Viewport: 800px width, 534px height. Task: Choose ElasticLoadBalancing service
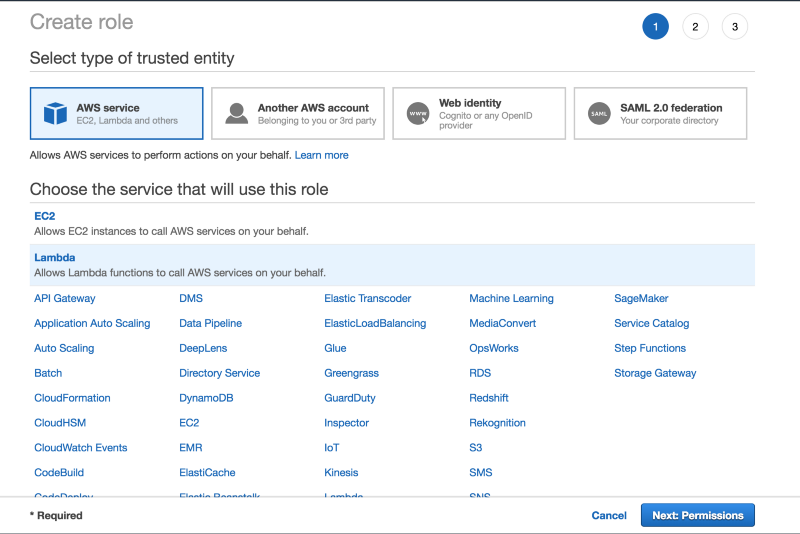(x=375, y=323)
